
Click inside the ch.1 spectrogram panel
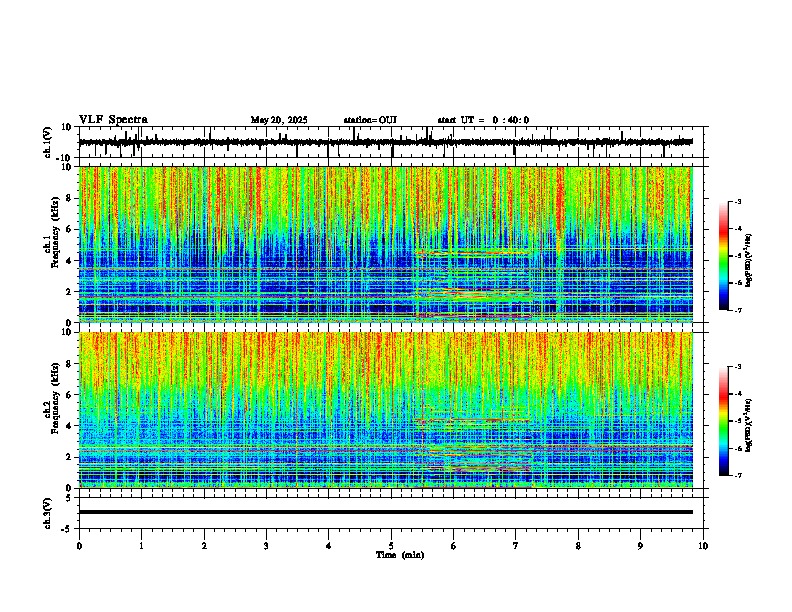click(385, 244)
